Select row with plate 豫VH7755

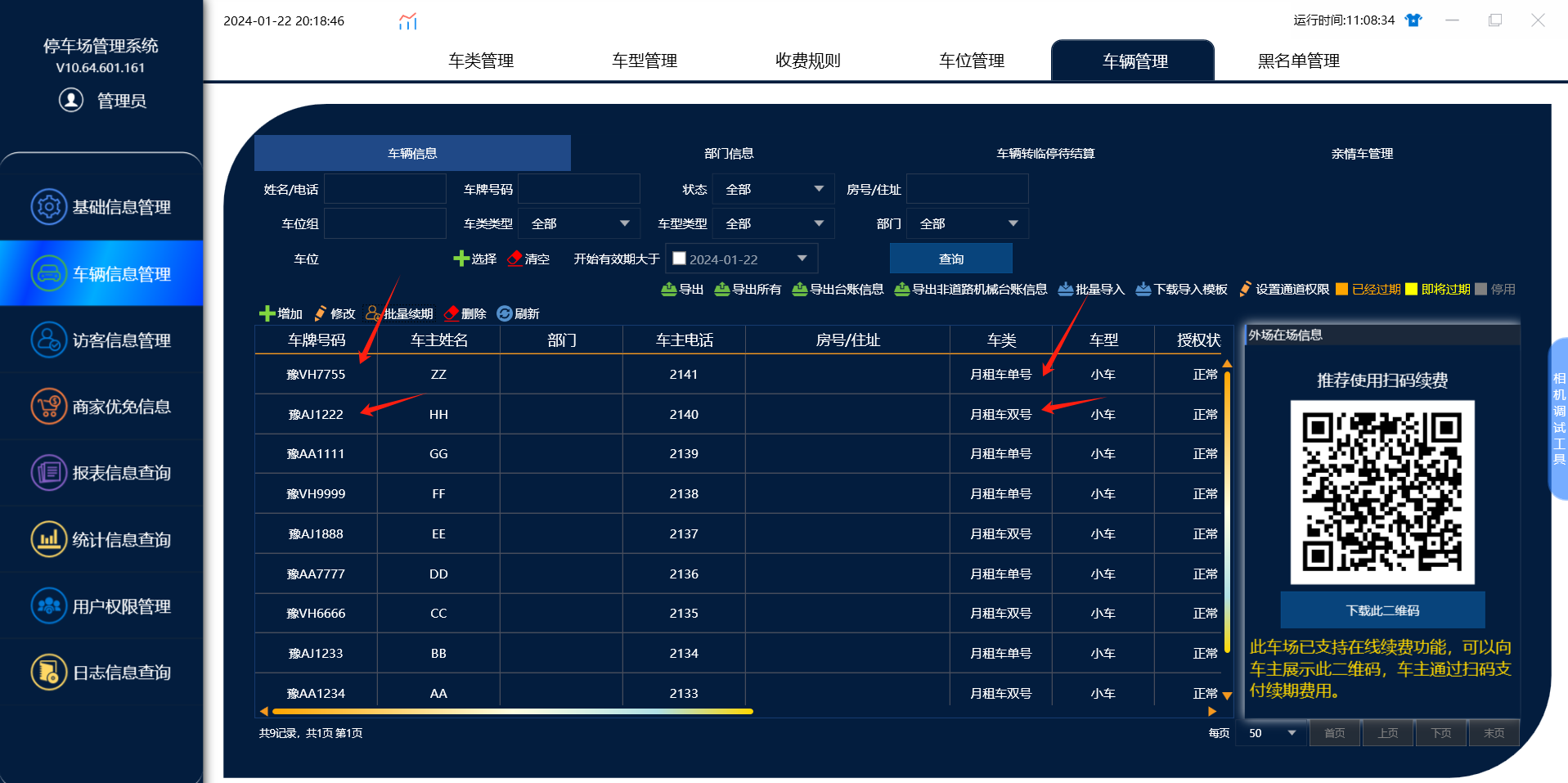pos(738,374)
